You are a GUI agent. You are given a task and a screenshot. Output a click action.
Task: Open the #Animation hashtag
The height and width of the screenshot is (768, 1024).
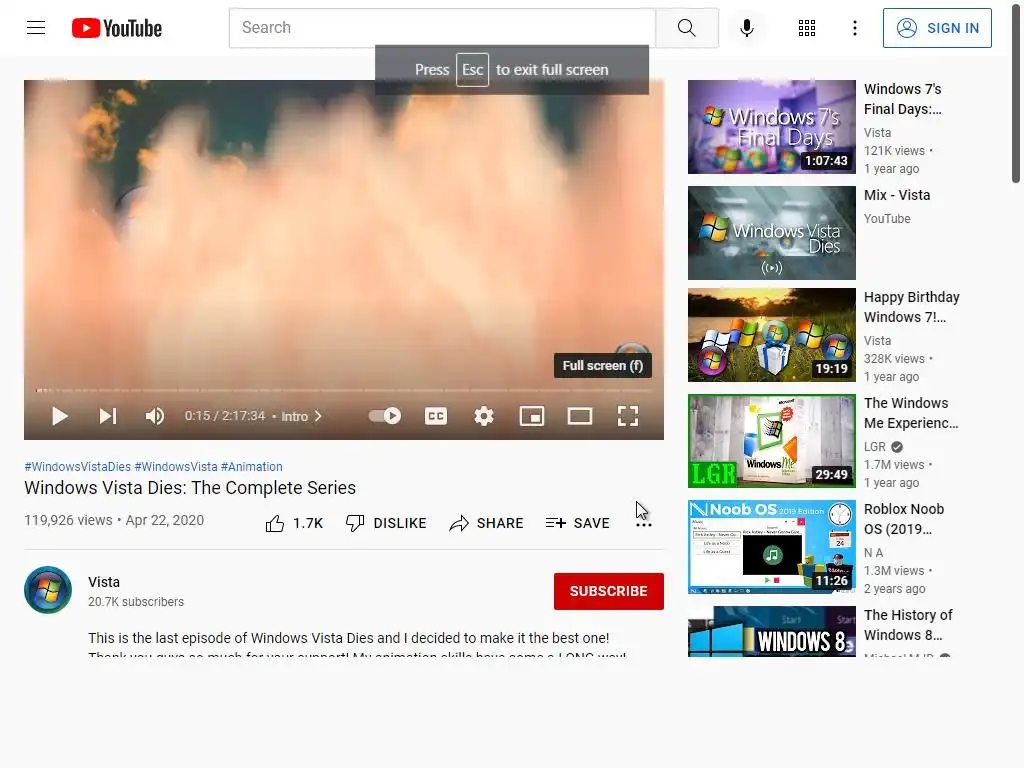[x=251, y=467]
